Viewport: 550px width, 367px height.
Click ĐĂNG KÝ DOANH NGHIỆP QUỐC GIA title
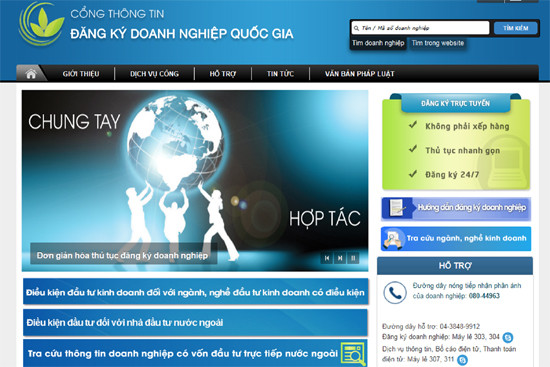[181, 34]
